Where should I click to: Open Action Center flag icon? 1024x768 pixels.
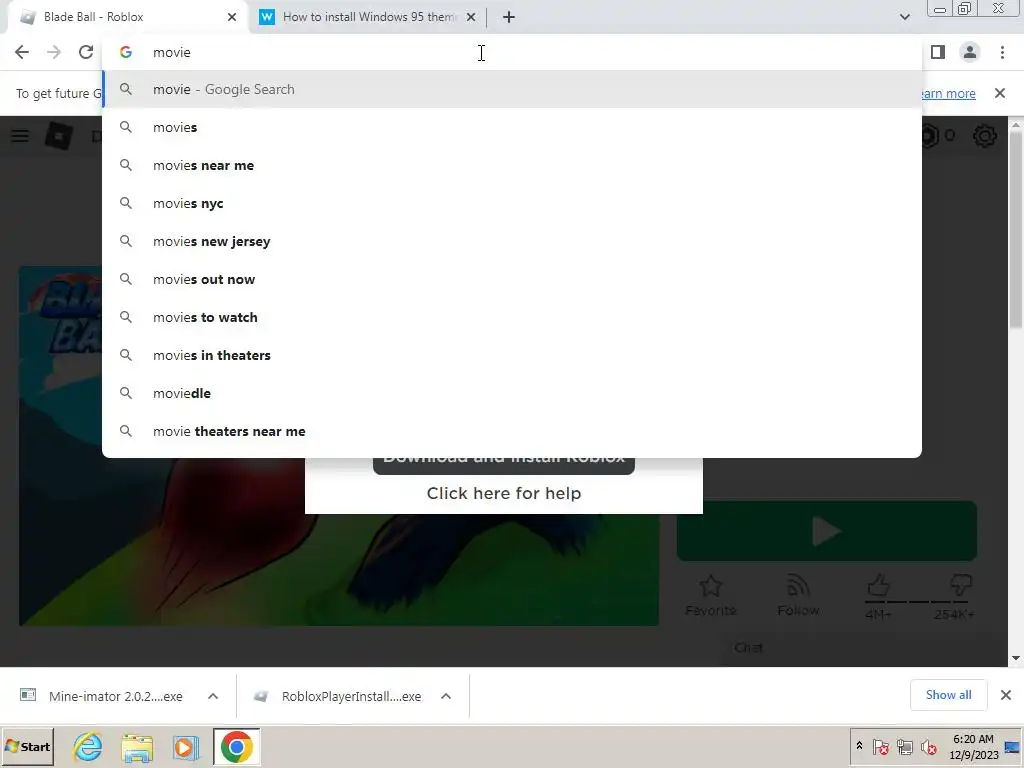(x=880, y=746)
